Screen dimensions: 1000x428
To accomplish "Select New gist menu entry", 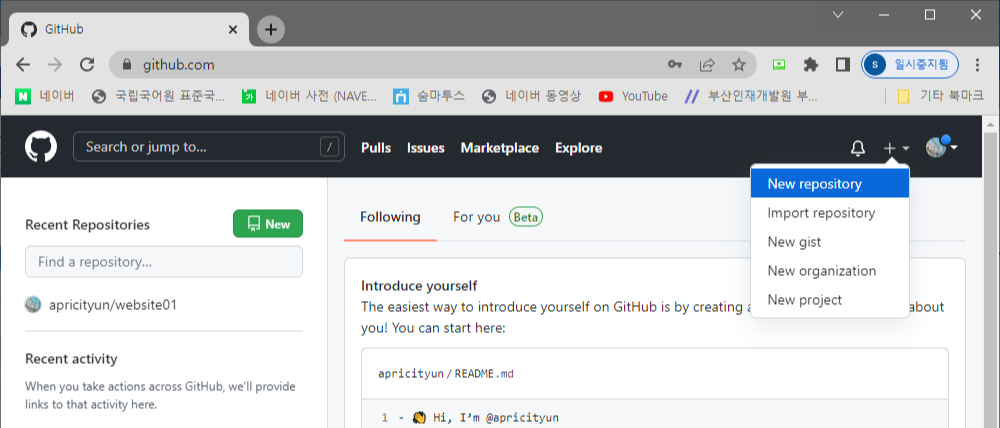I will [x=830, y=242].
